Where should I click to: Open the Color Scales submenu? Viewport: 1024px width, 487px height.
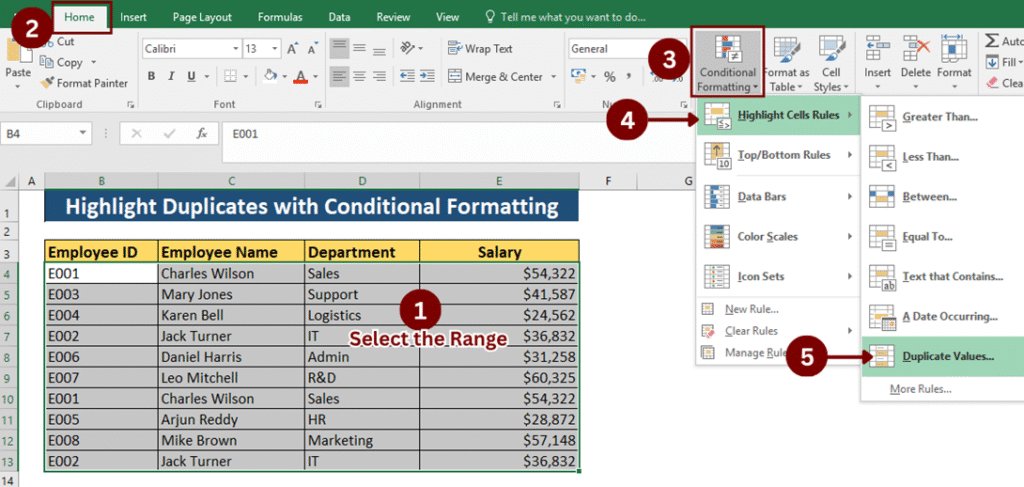click(778, 237)
